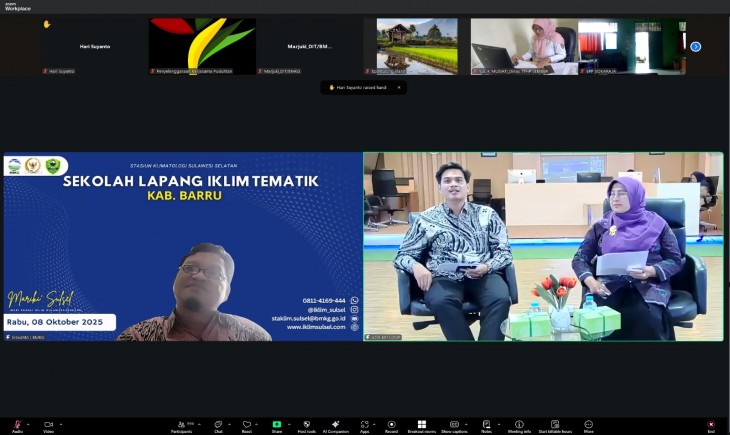The height and width of the screenshot is (435, 730).
Task: Launch the AI Companion
Action: 336,425
